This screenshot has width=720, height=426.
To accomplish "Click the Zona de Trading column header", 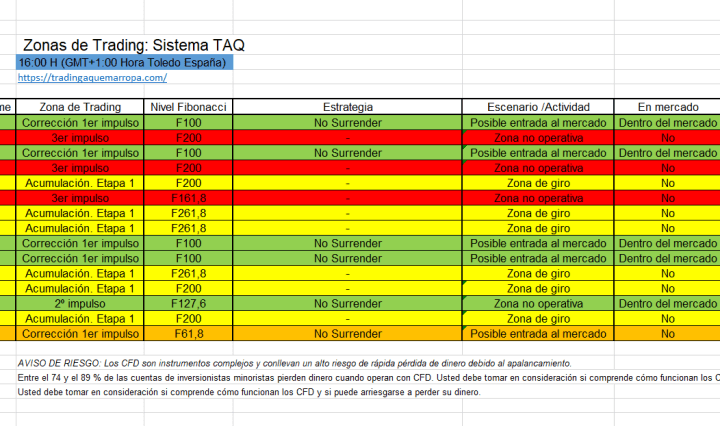I will (80, 107).
